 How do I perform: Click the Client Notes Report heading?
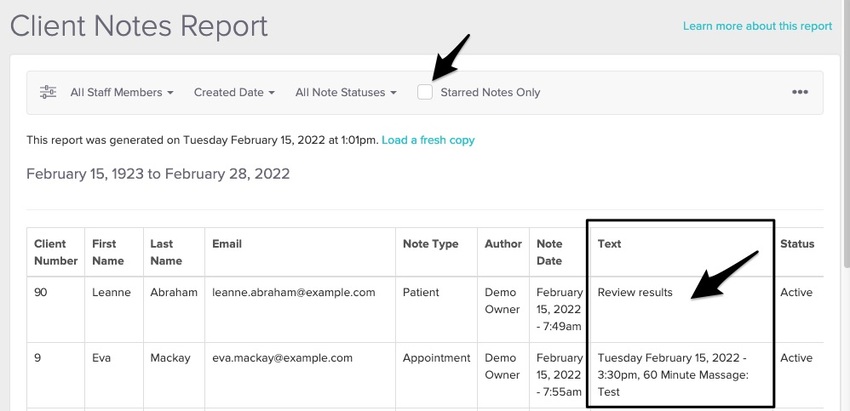(139, 25)
